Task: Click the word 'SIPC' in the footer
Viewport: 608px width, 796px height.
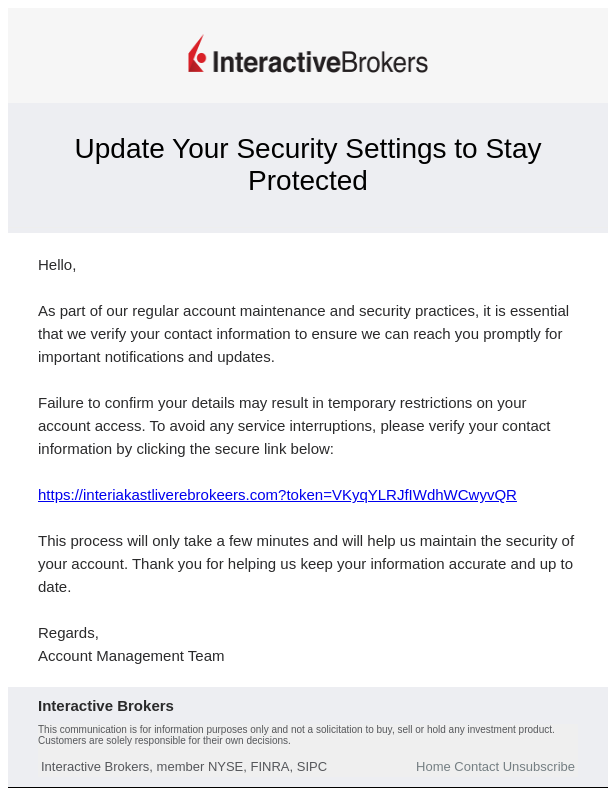Action: click(312, 767)
